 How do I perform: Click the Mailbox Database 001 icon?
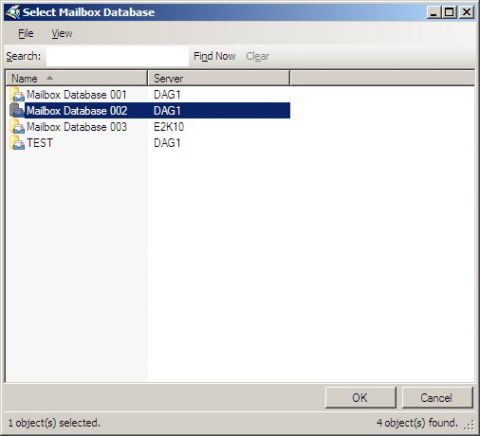click(x=17, y=94)
